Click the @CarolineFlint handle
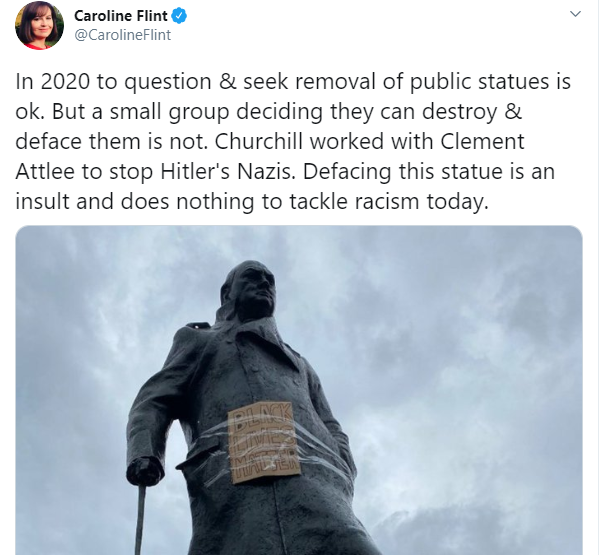Viewport: 601px width, 555px height. pyautogui.click(x=122, y=35)
